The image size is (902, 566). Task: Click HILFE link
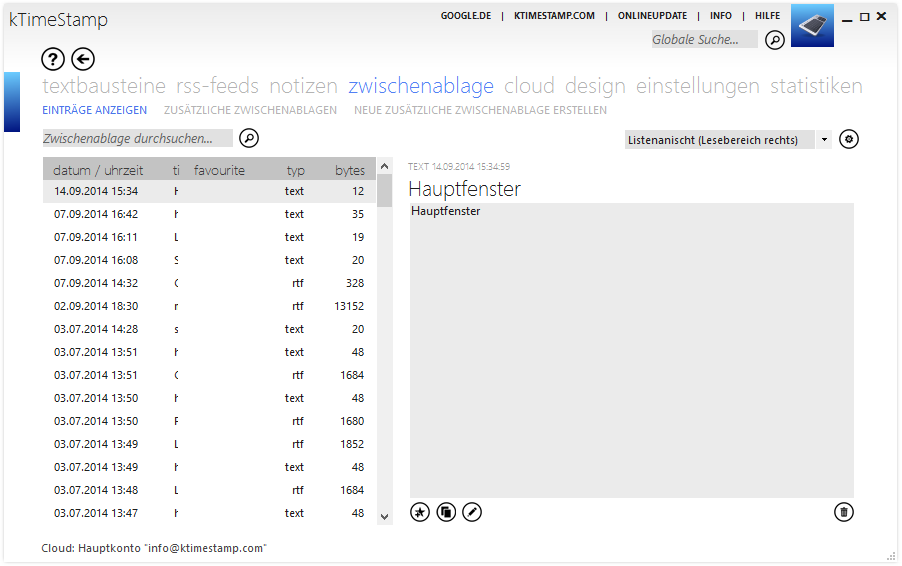(767, 16)
